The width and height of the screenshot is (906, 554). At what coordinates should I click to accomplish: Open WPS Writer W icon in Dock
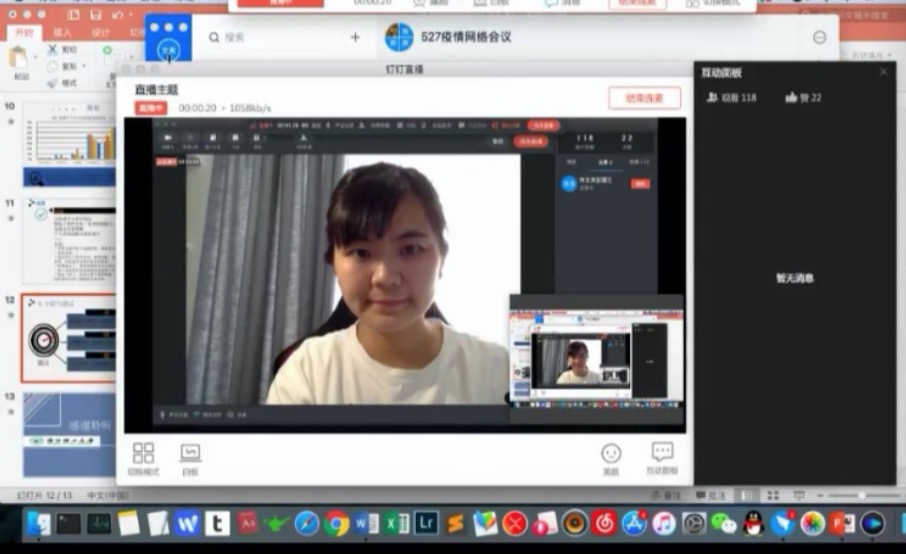[187, 524]
